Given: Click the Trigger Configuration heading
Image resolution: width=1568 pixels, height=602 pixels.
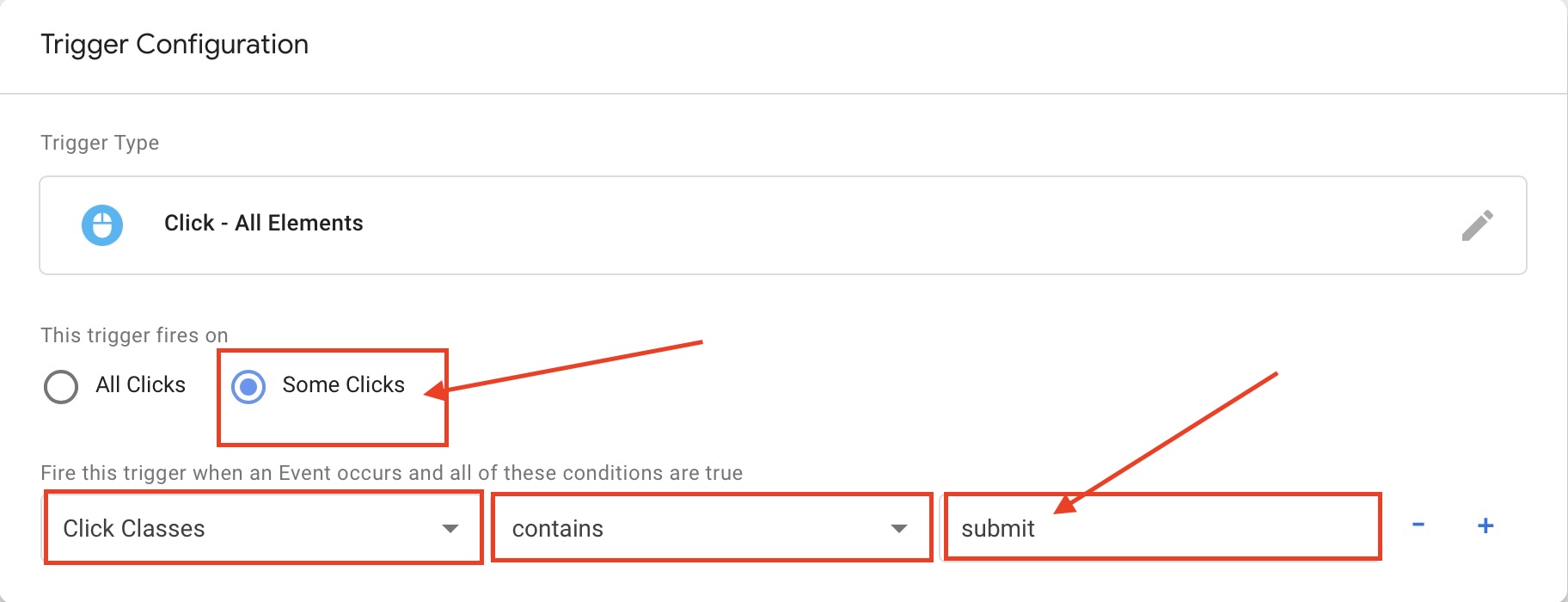Looking at the screenshot, I should [175, 44].
